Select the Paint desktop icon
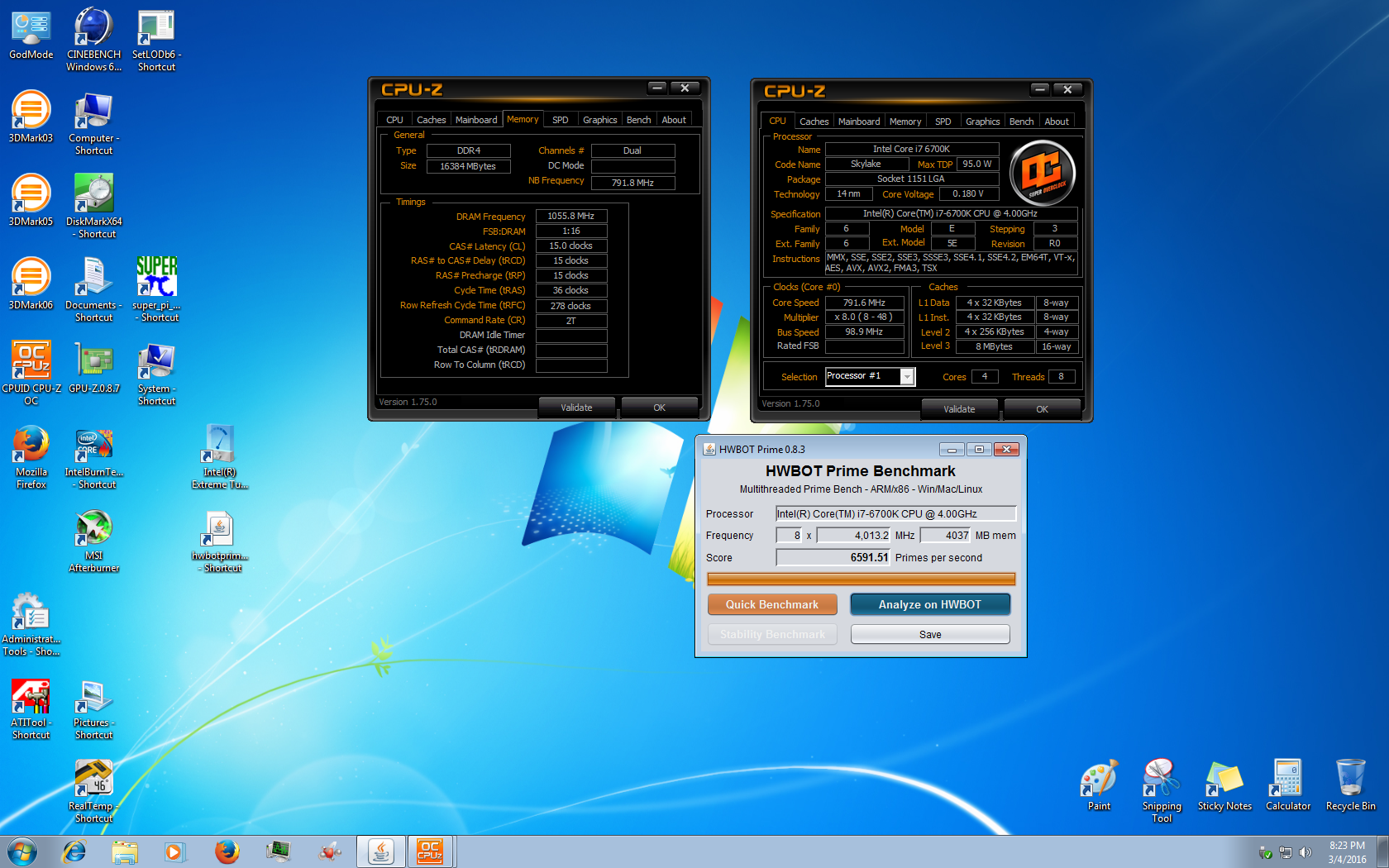This screenshot has width=1389, height=868. click(x=1099, y=785)
